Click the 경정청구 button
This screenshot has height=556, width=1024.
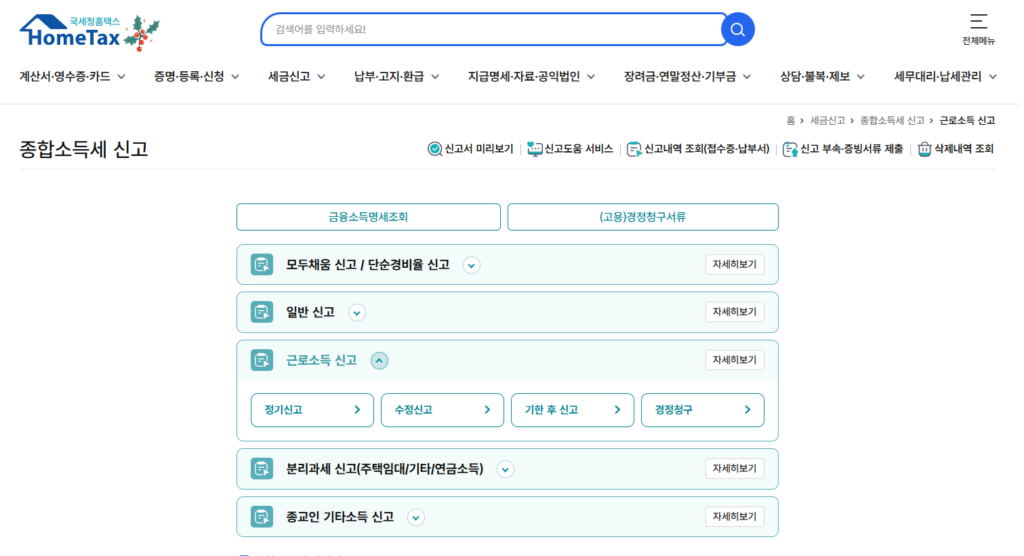point(702,410)
